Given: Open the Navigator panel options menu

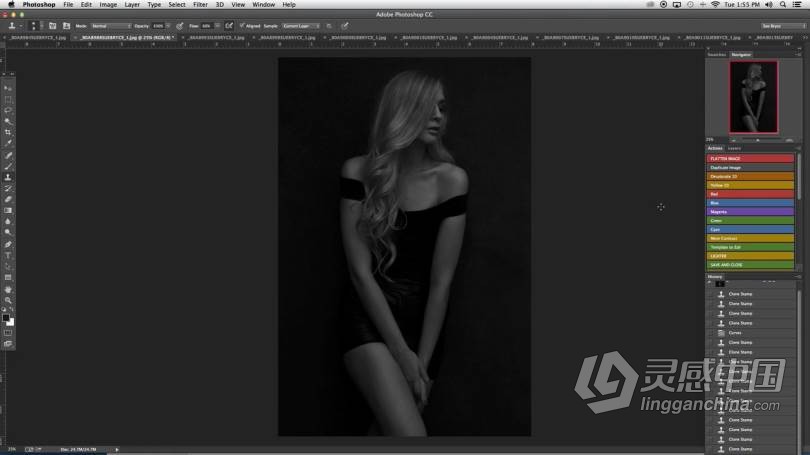Looking at the screenshot, I should tap(798, 54).
